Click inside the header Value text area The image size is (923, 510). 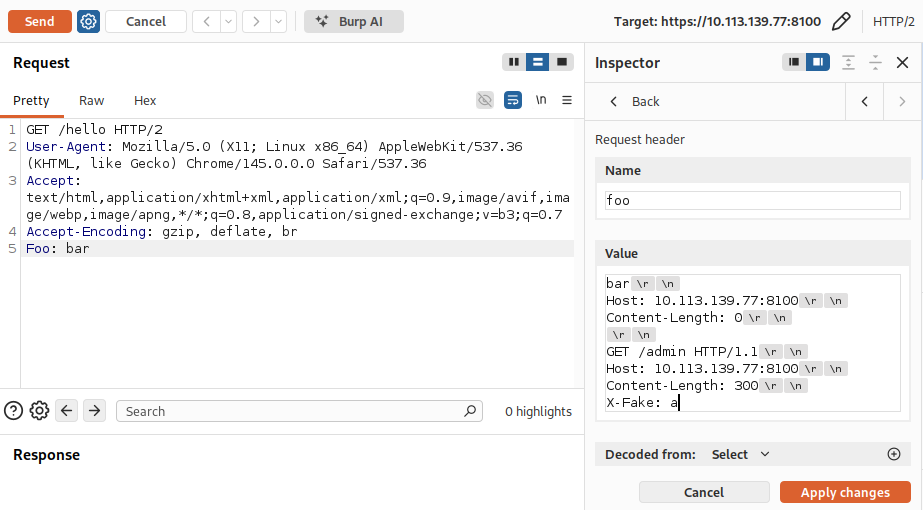752,343
